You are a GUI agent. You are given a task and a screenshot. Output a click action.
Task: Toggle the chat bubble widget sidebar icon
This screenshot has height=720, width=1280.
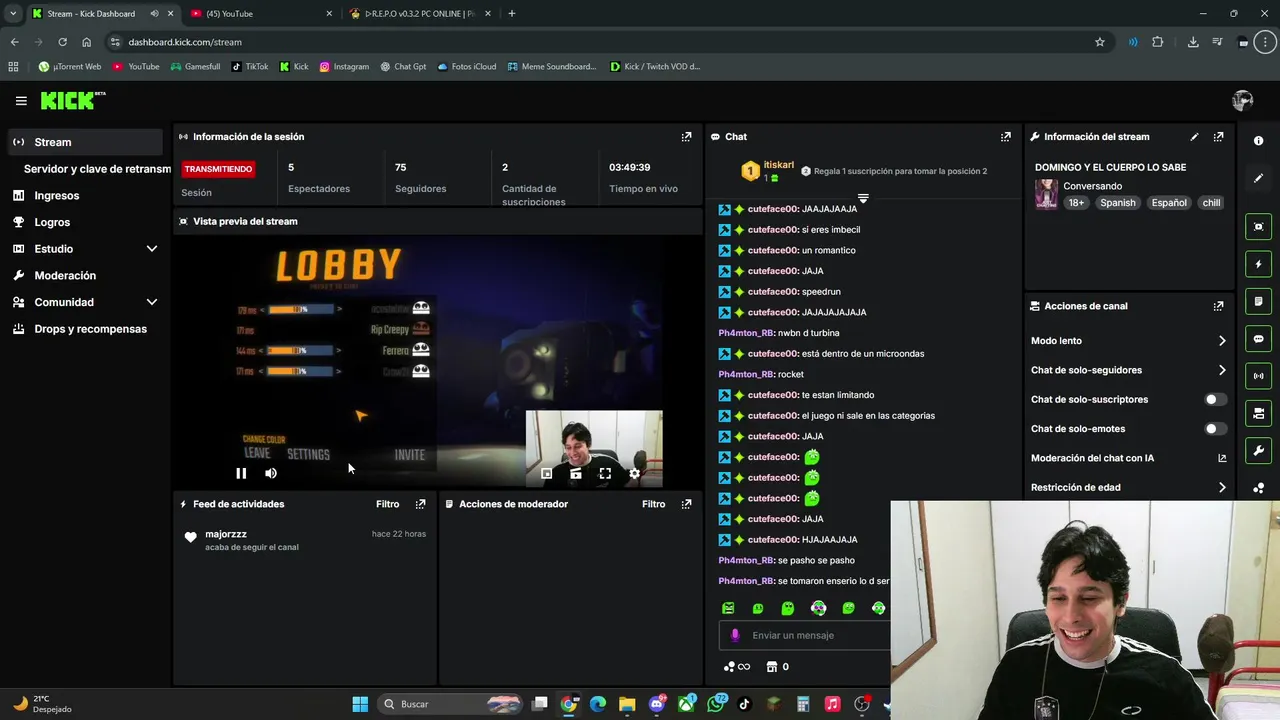1258,339
